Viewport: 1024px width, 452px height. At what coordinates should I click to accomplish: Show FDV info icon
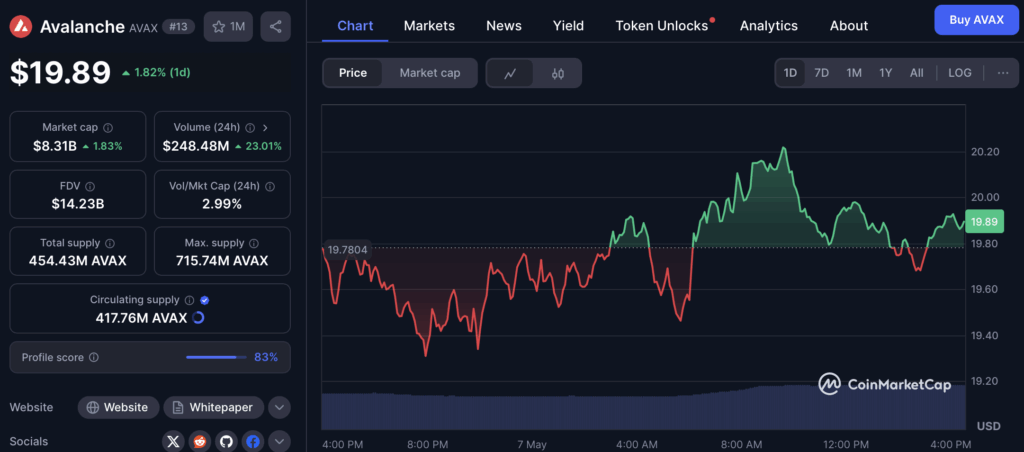coord(91,187)
